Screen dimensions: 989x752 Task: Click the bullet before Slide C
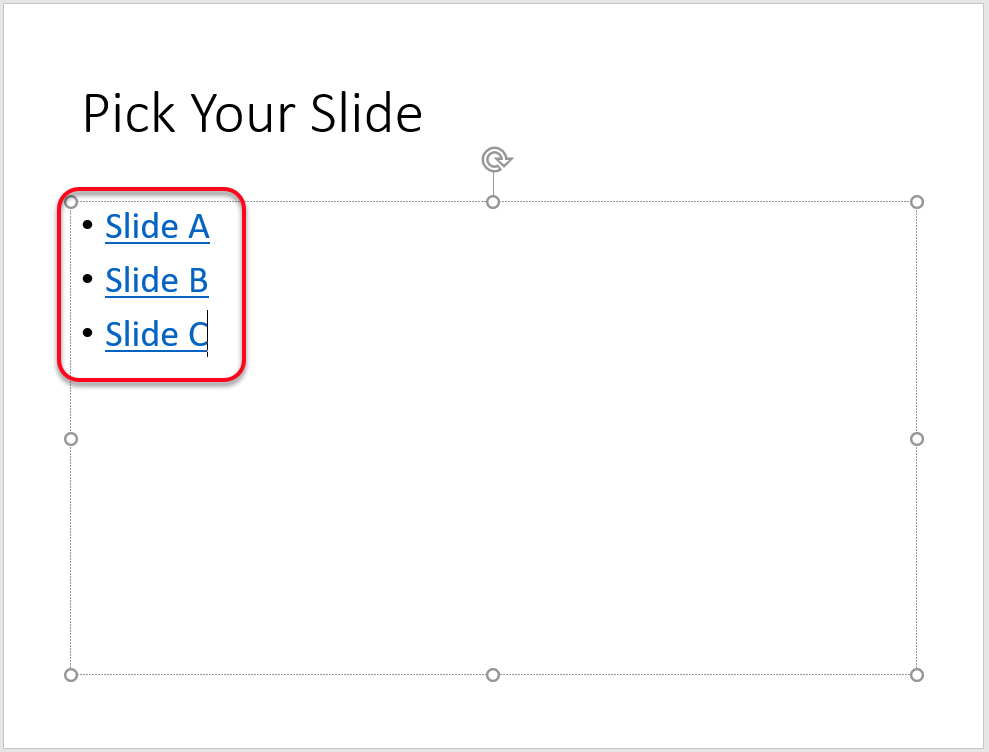(90, 332)
